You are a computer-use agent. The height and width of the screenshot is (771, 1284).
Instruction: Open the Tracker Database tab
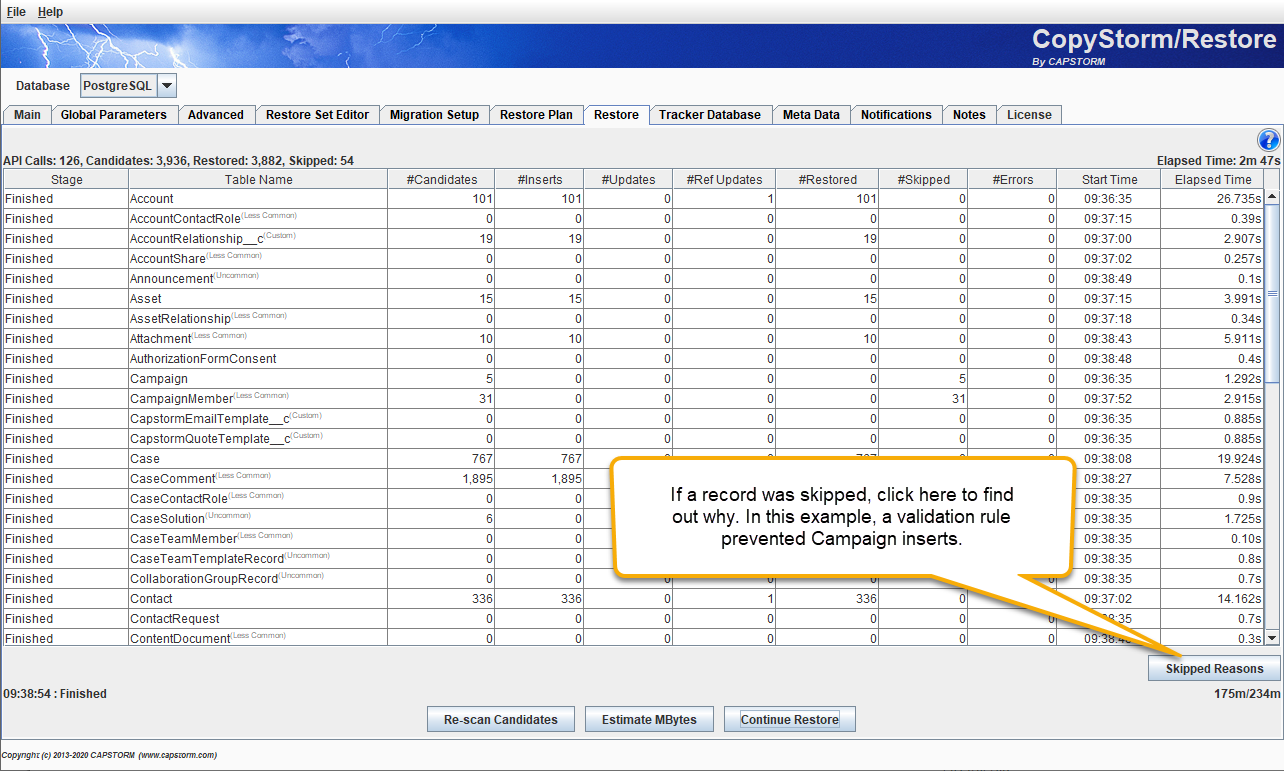coord(710,115)
